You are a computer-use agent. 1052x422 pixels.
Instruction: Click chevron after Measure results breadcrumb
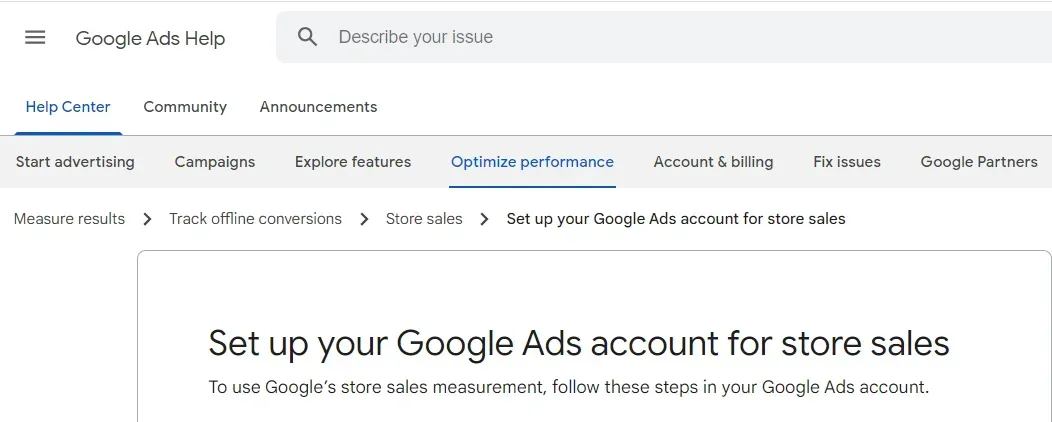(148, 219)
